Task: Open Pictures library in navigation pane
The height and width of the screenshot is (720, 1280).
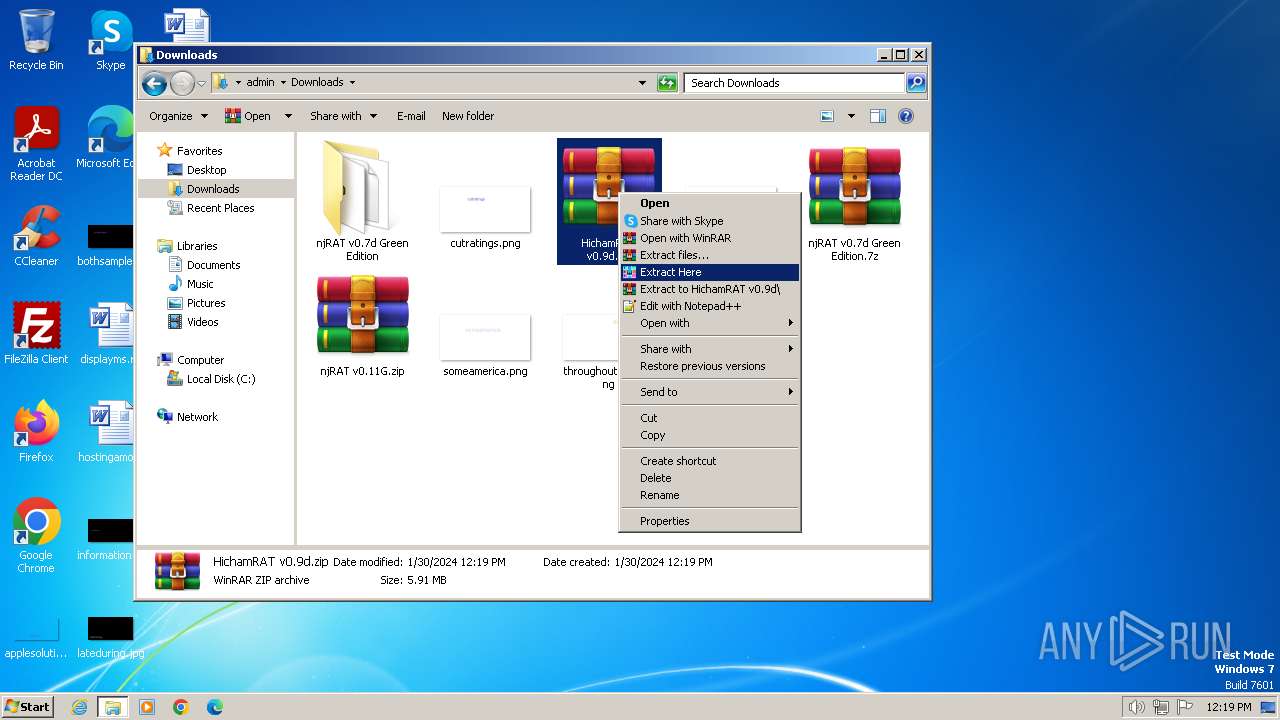Action: click(206, 303)
